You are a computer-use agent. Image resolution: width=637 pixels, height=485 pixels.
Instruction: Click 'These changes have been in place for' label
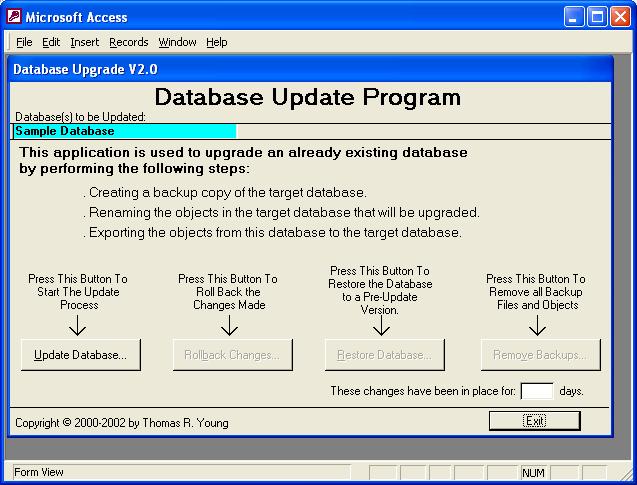point(423,391)
